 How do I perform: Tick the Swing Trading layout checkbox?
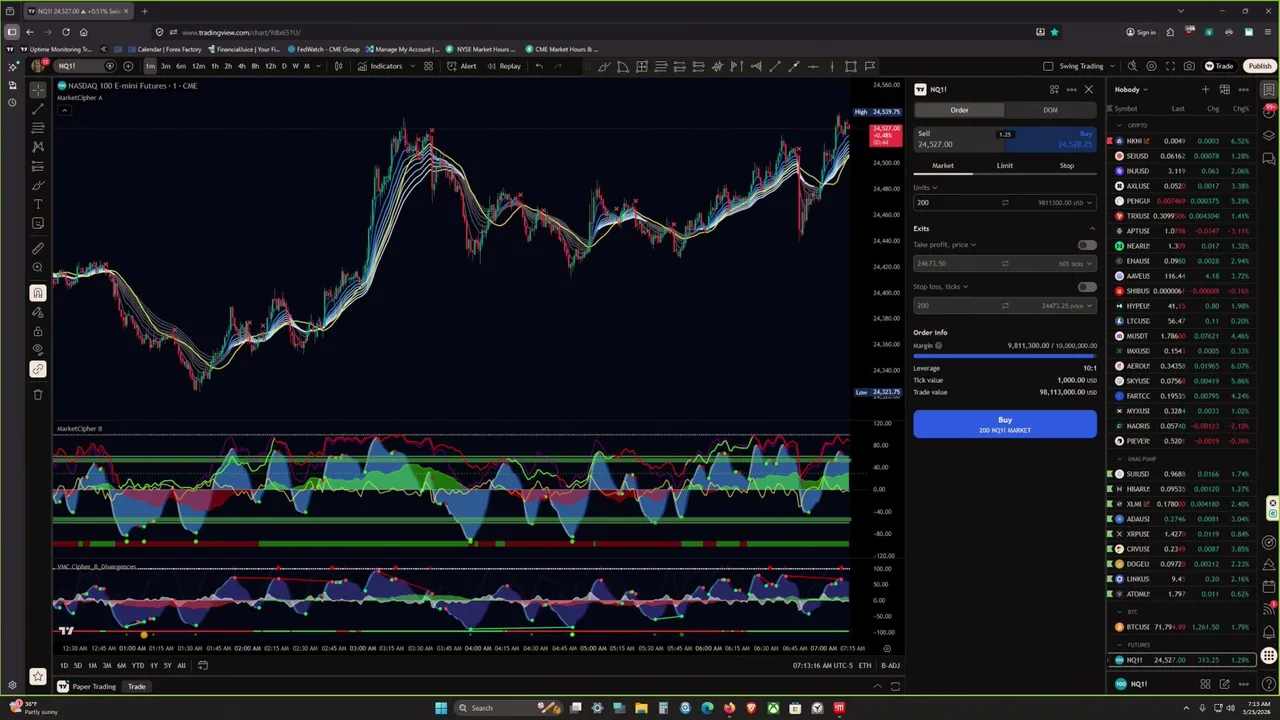tap(1048, 66)
